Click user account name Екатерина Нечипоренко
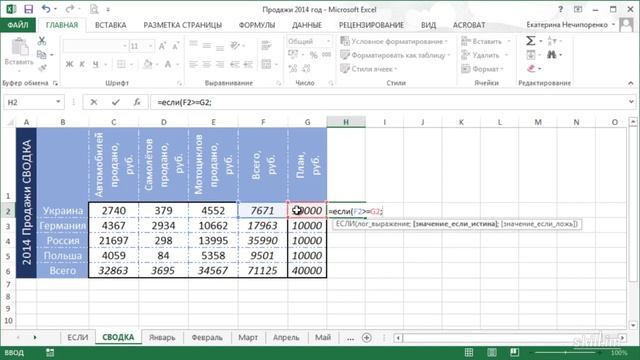This screenshot has height=360, width=640. click(x=567, y=25)
